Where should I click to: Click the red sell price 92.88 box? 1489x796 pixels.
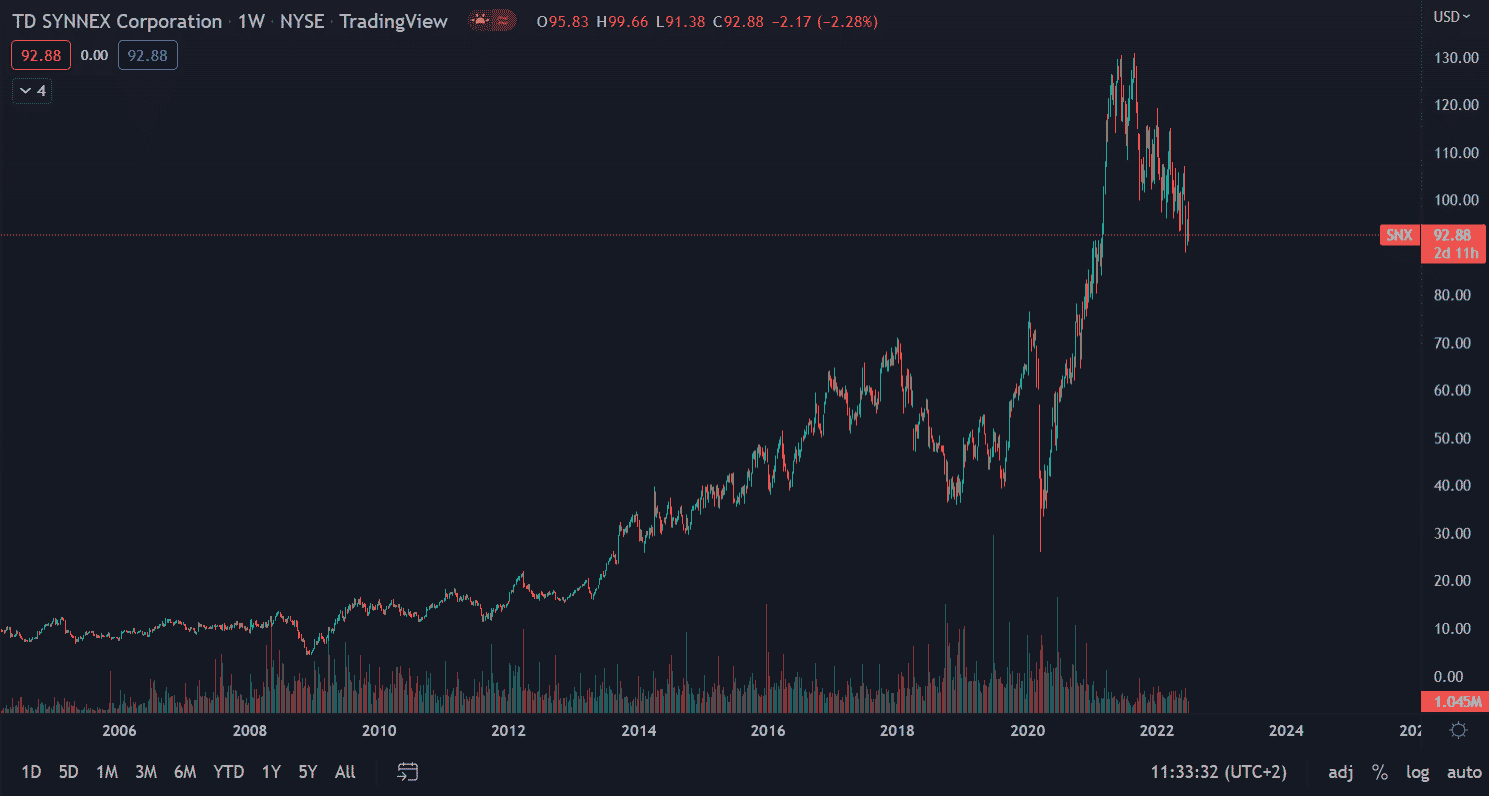41,55
